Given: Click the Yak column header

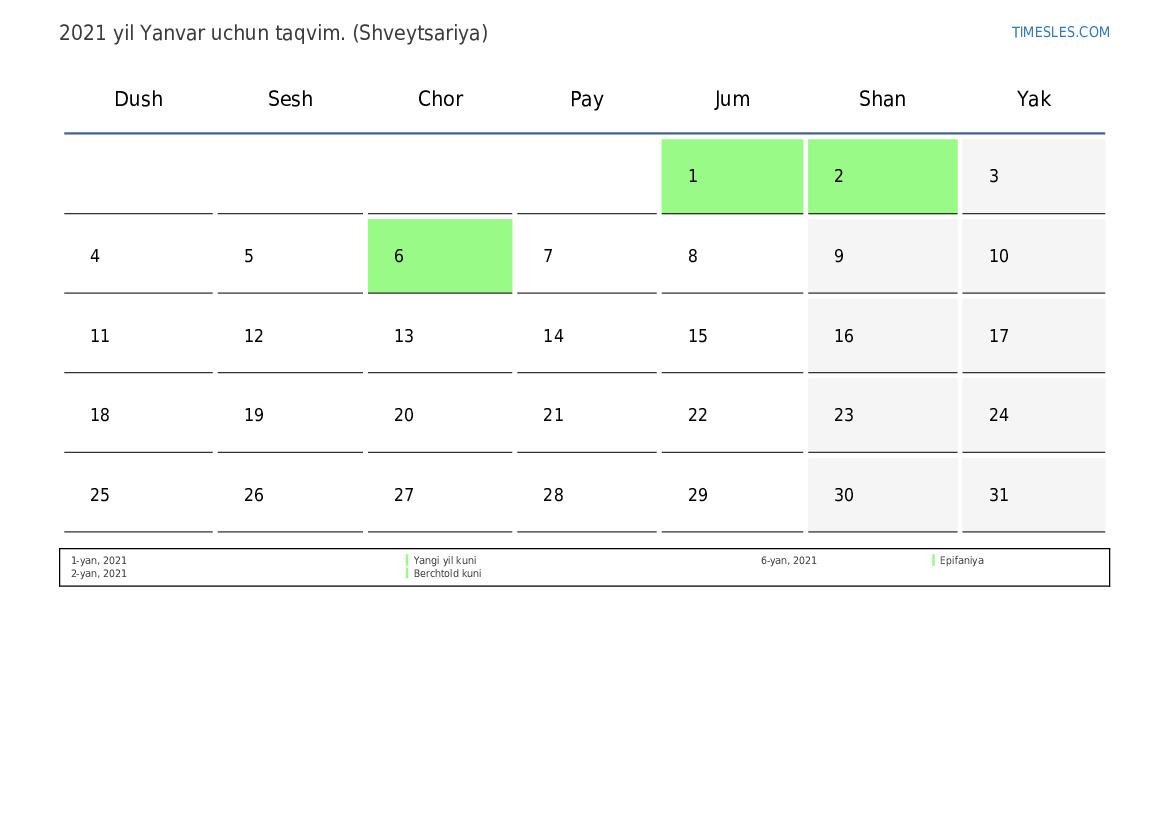Looking at the screenshot, I should coord(1033,99).
